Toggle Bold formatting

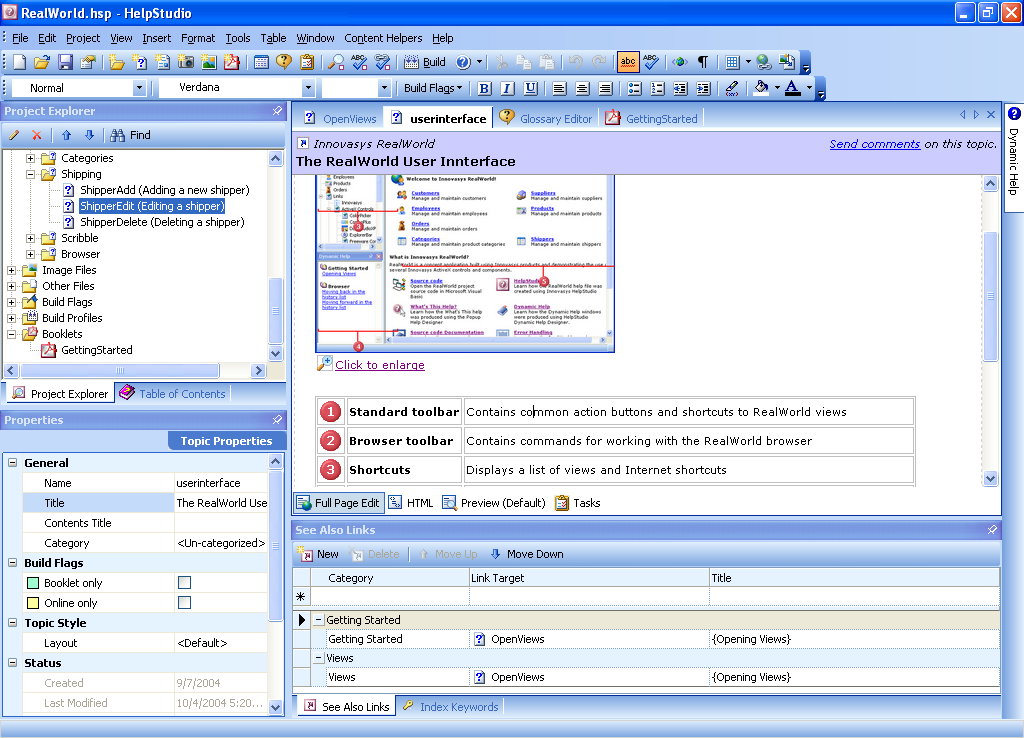click(484, 88)
